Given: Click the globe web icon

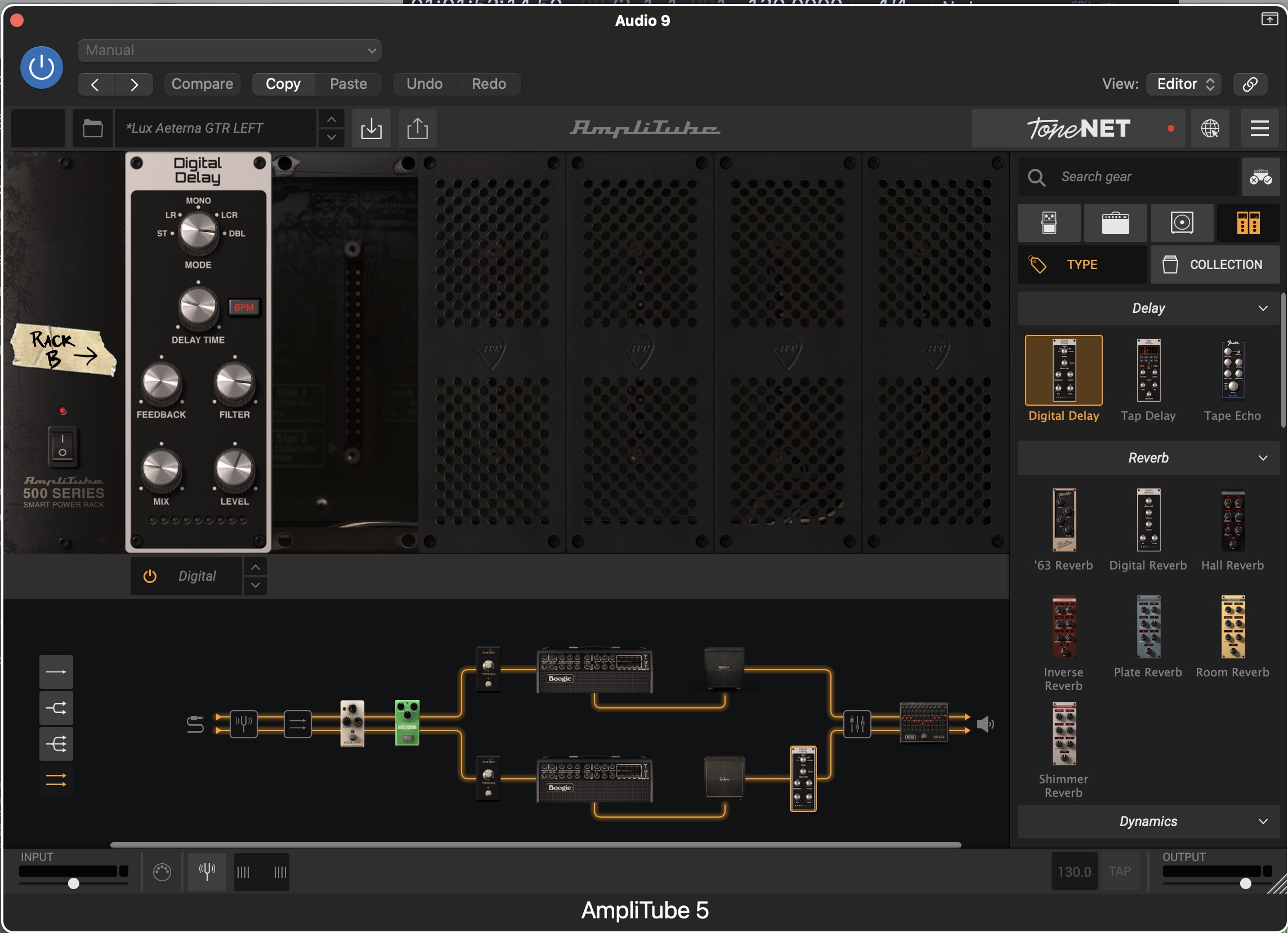Looking at the screenshot, I should point(1210,128).
